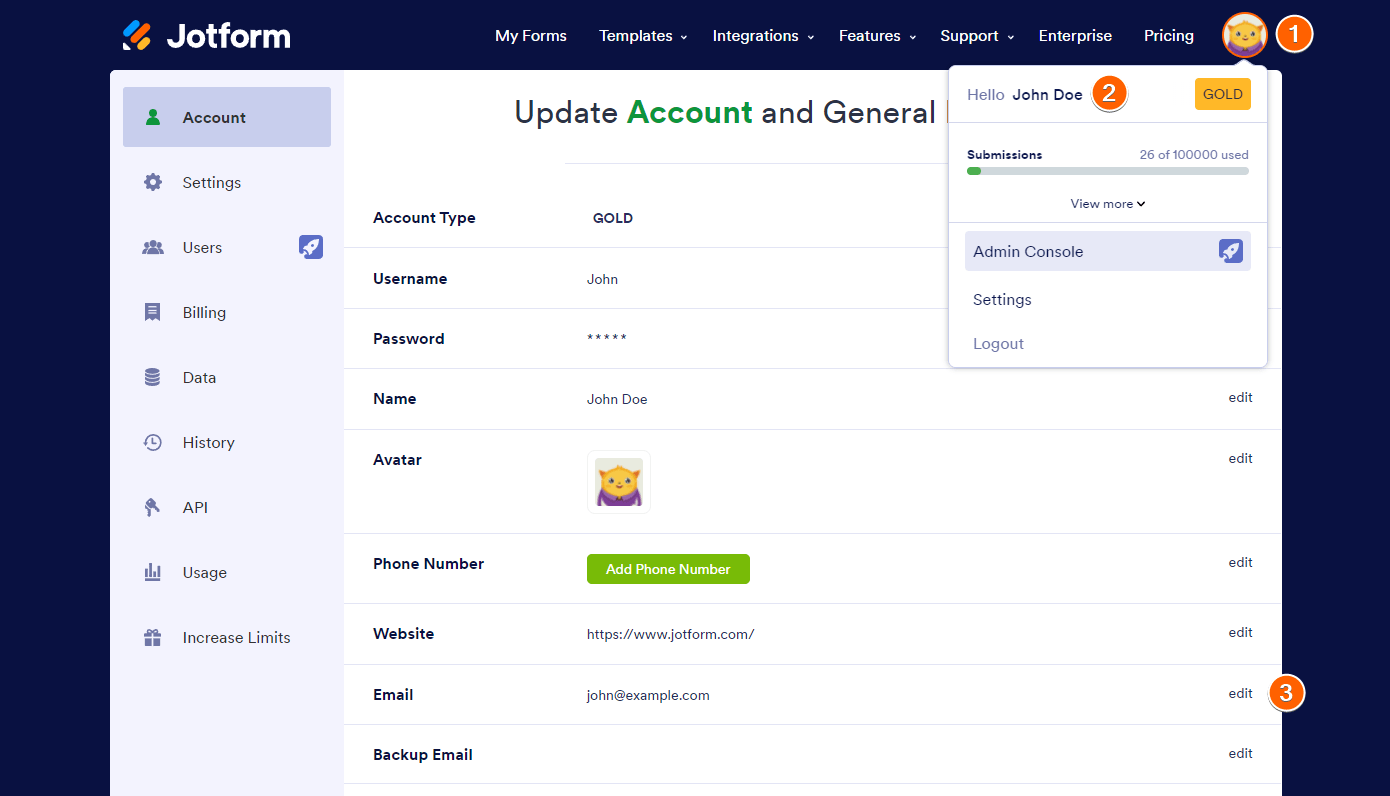Select the Users sidebar icon
This screenshot has height=796, width=1390.
click(x=152, y=247)
